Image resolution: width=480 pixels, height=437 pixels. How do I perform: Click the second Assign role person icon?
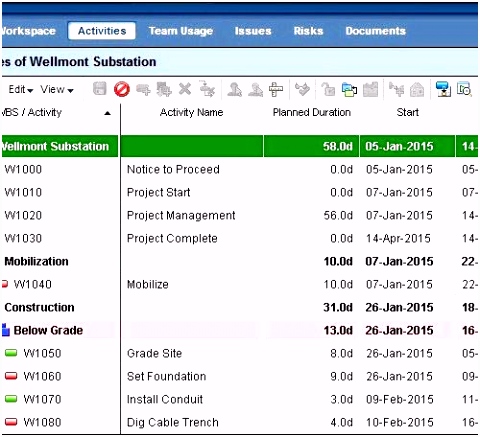pos(255,90)
